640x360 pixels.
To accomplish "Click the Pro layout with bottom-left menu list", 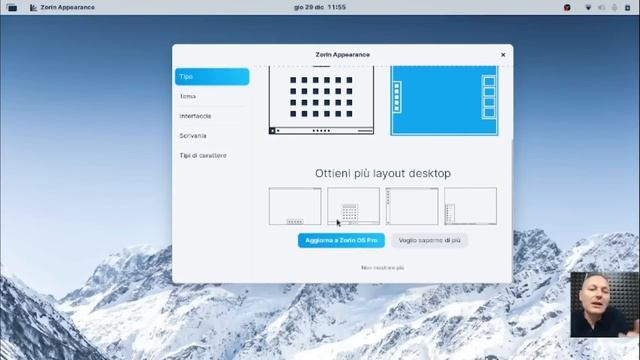I will [471, 206].
